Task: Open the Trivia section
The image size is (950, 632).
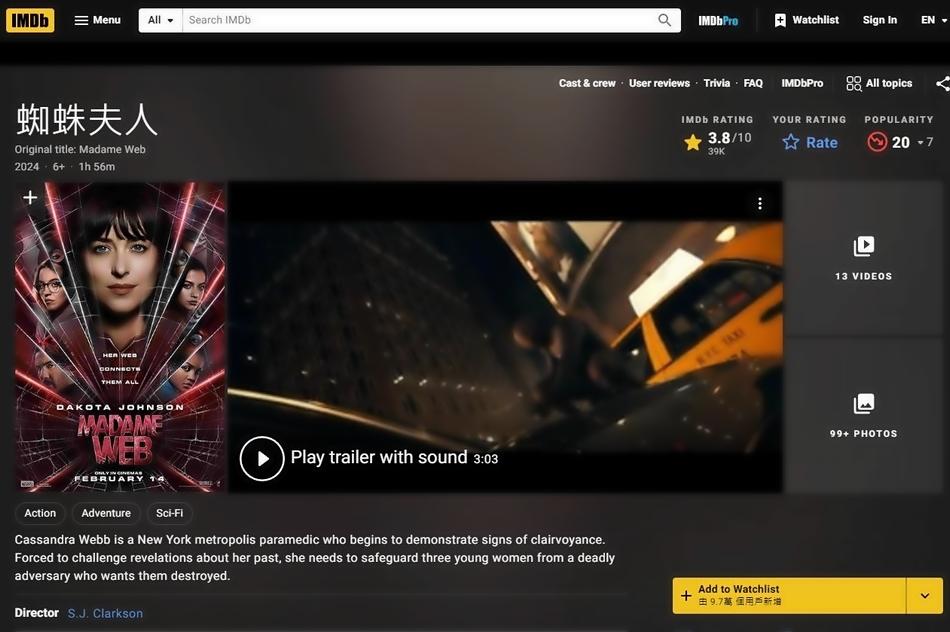Action: (x=717, y=83)
